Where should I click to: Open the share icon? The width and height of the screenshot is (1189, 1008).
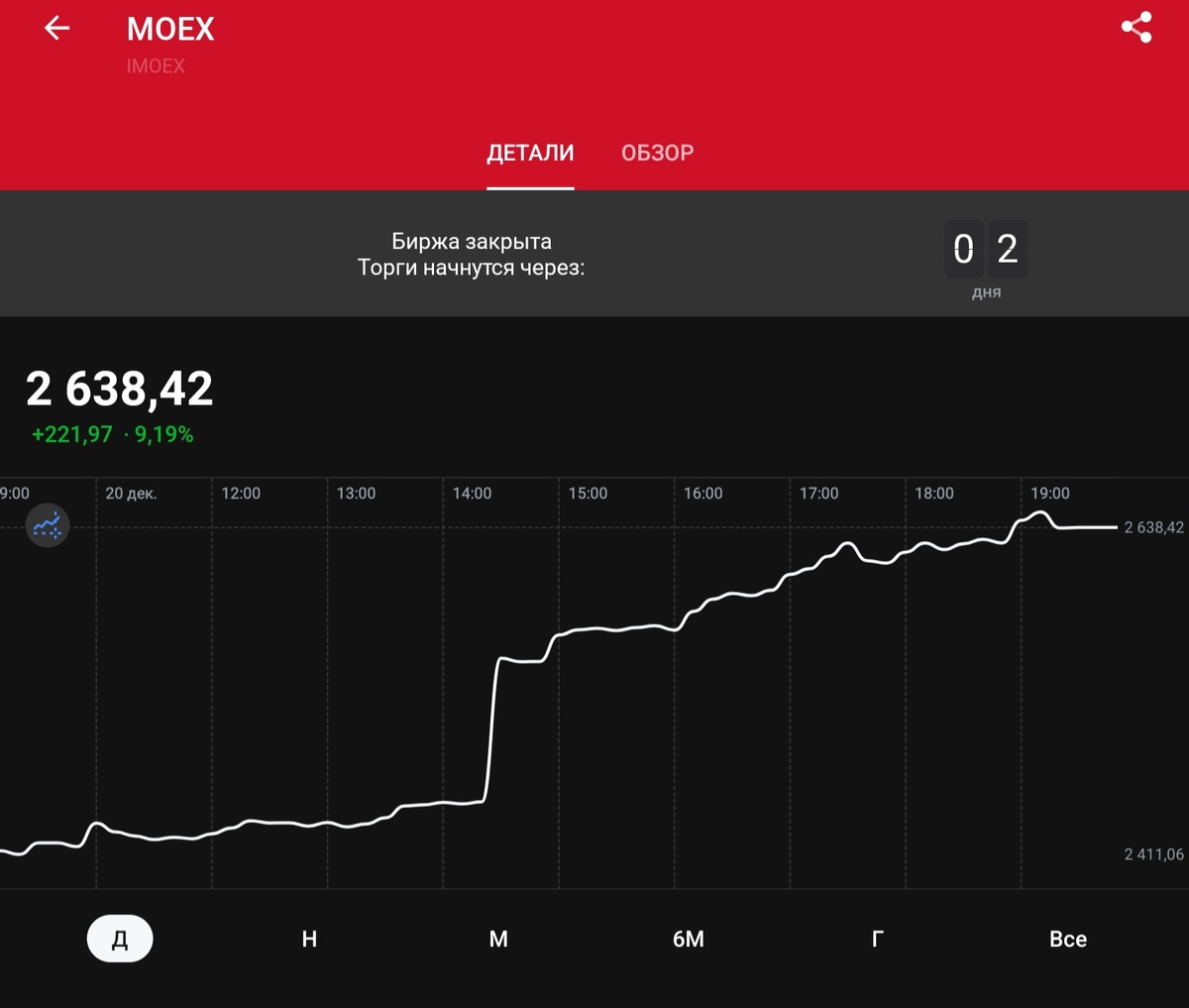pyautogui.click(x=1135, y=28)
